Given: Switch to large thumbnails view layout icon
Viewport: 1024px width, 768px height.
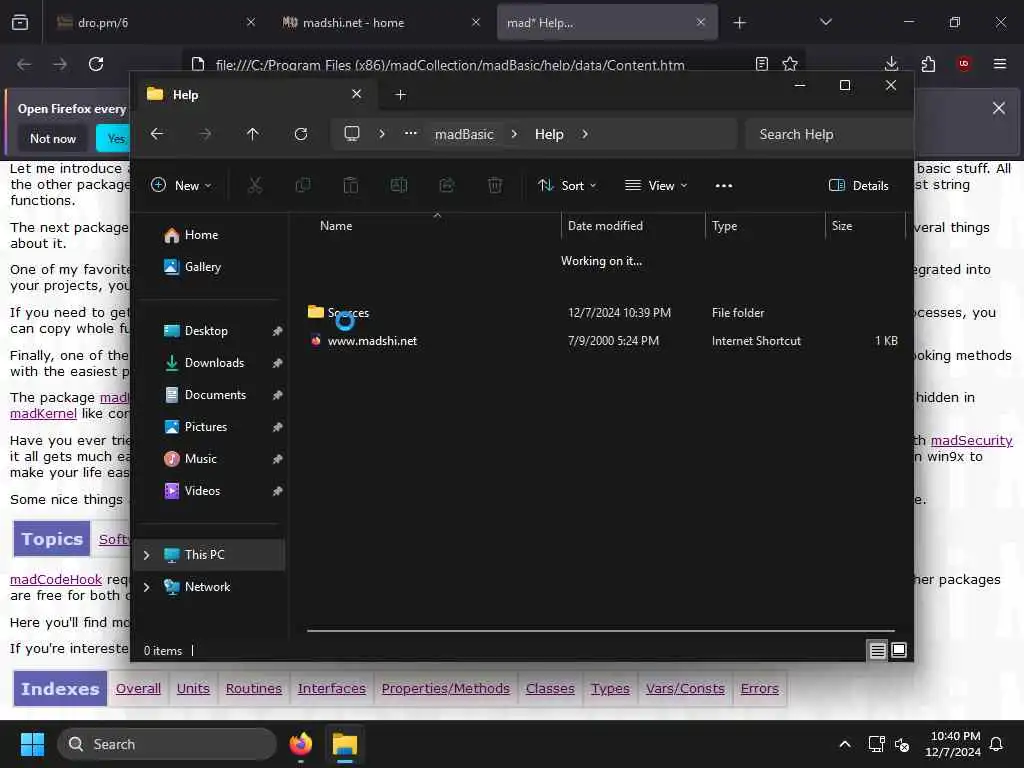Looking at the screenshot, I should 899,650.
